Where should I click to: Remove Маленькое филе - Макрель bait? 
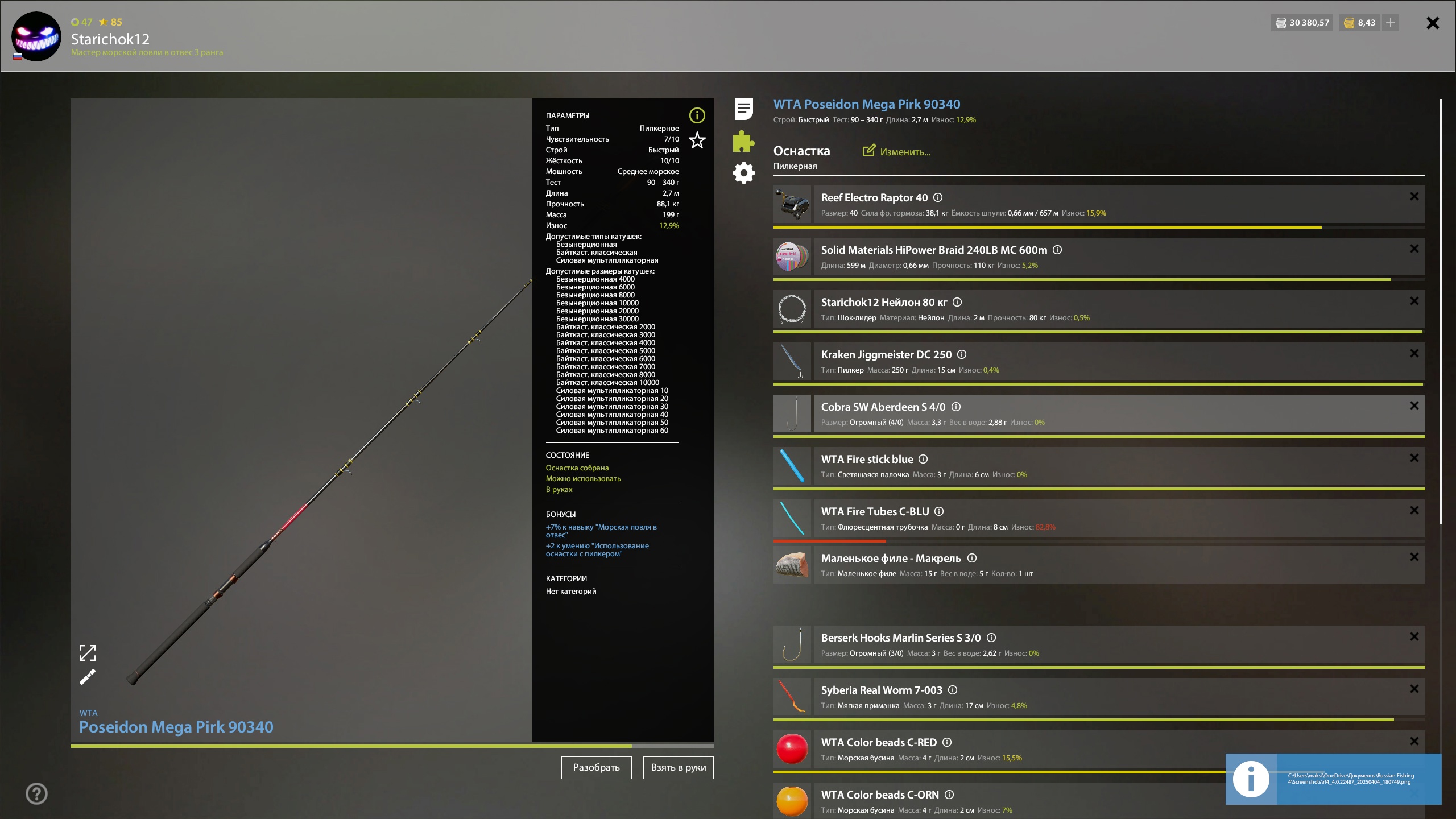coord(1414,557)
